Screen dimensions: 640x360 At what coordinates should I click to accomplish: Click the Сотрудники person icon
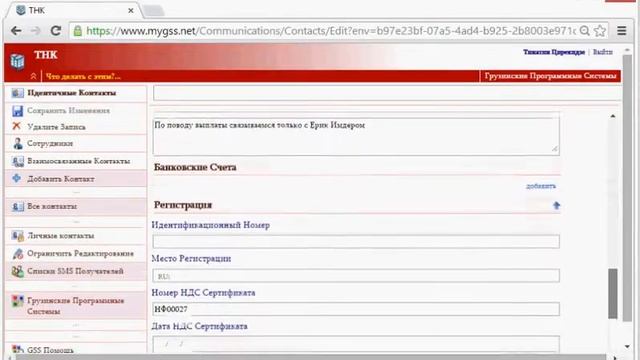tap(18, 143)
